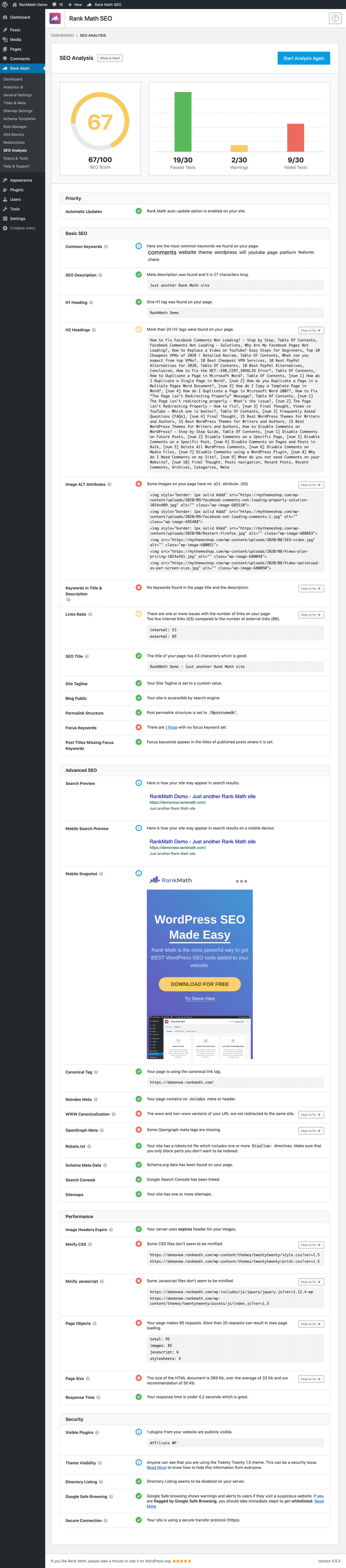Expand How to fix for Links Ratio
This screenshot has height=1568, width=346.
(311, 615)
